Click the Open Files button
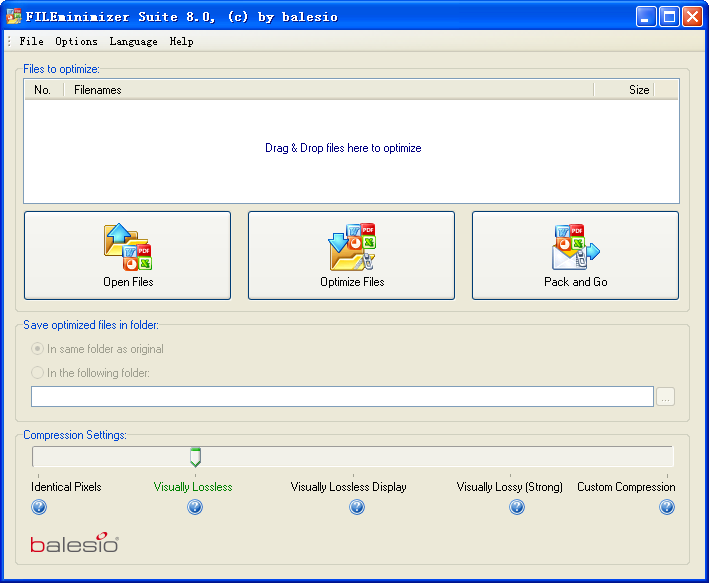The height and width of the screenshot is (583, 709). (x=128, y=255)
